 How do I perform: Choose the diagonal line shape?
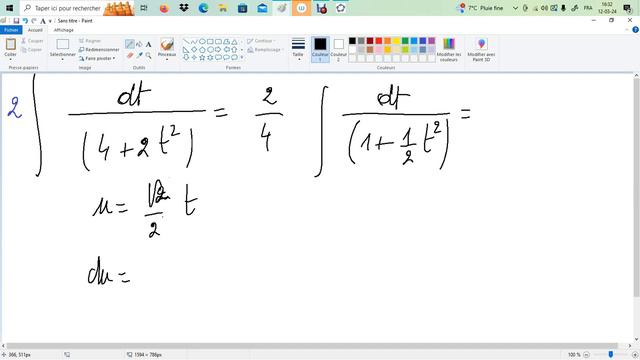[x=186, y=41]
